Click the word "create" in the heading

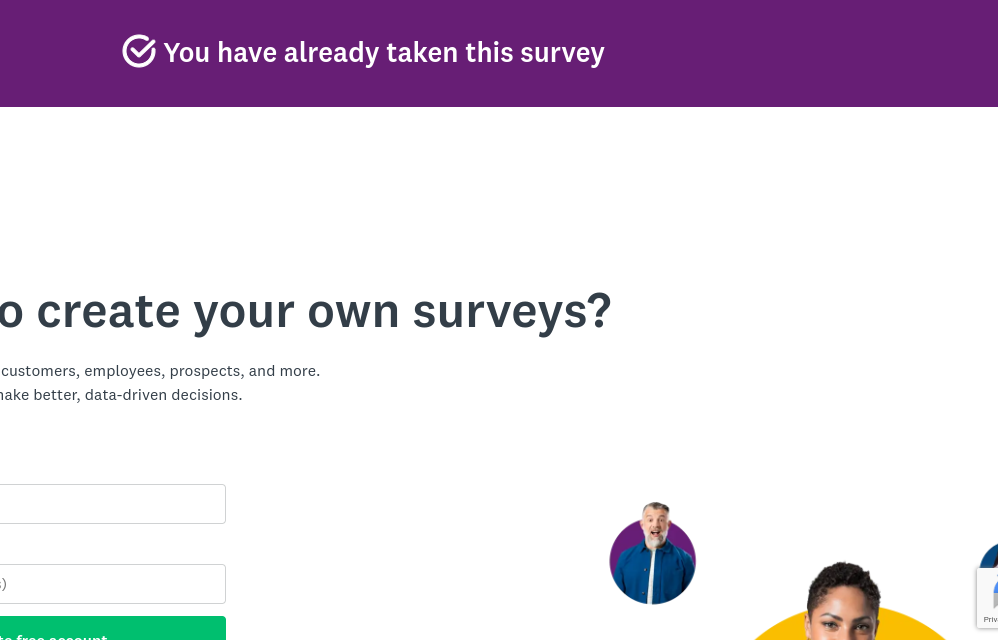(108, 311)
